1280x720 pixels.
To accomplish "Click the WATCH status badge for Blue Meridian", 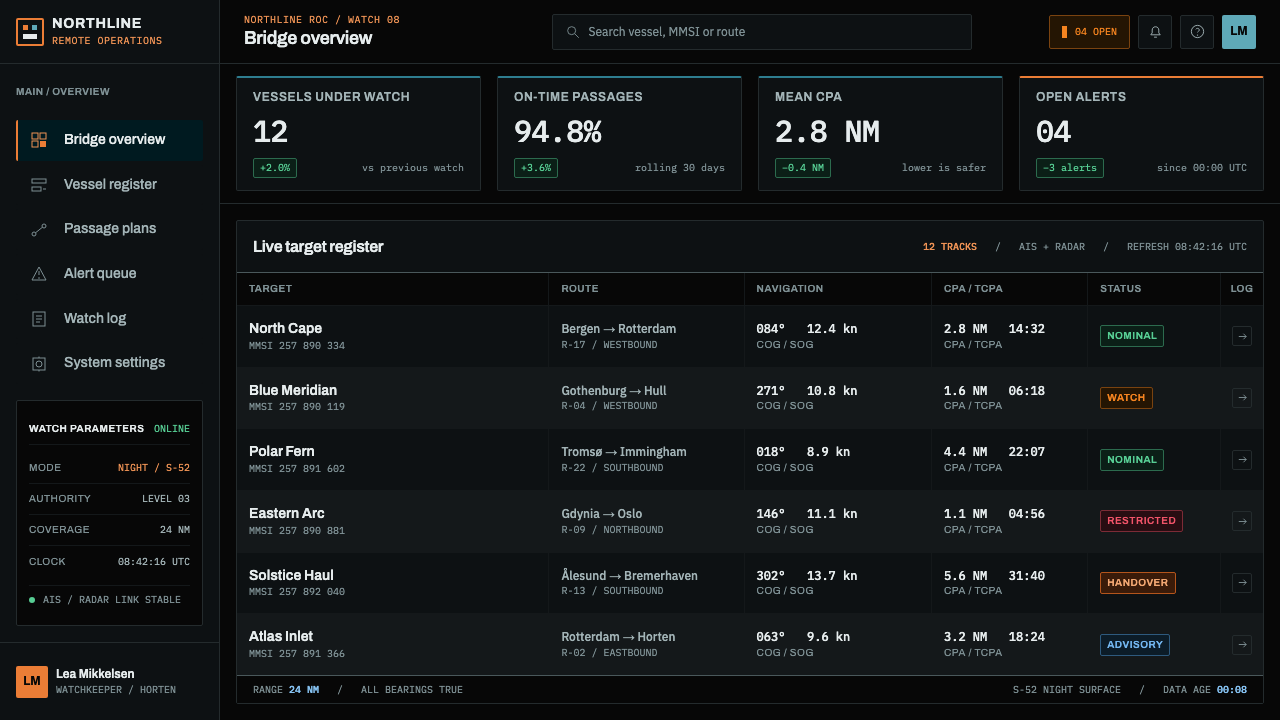I will [1126, 398].
